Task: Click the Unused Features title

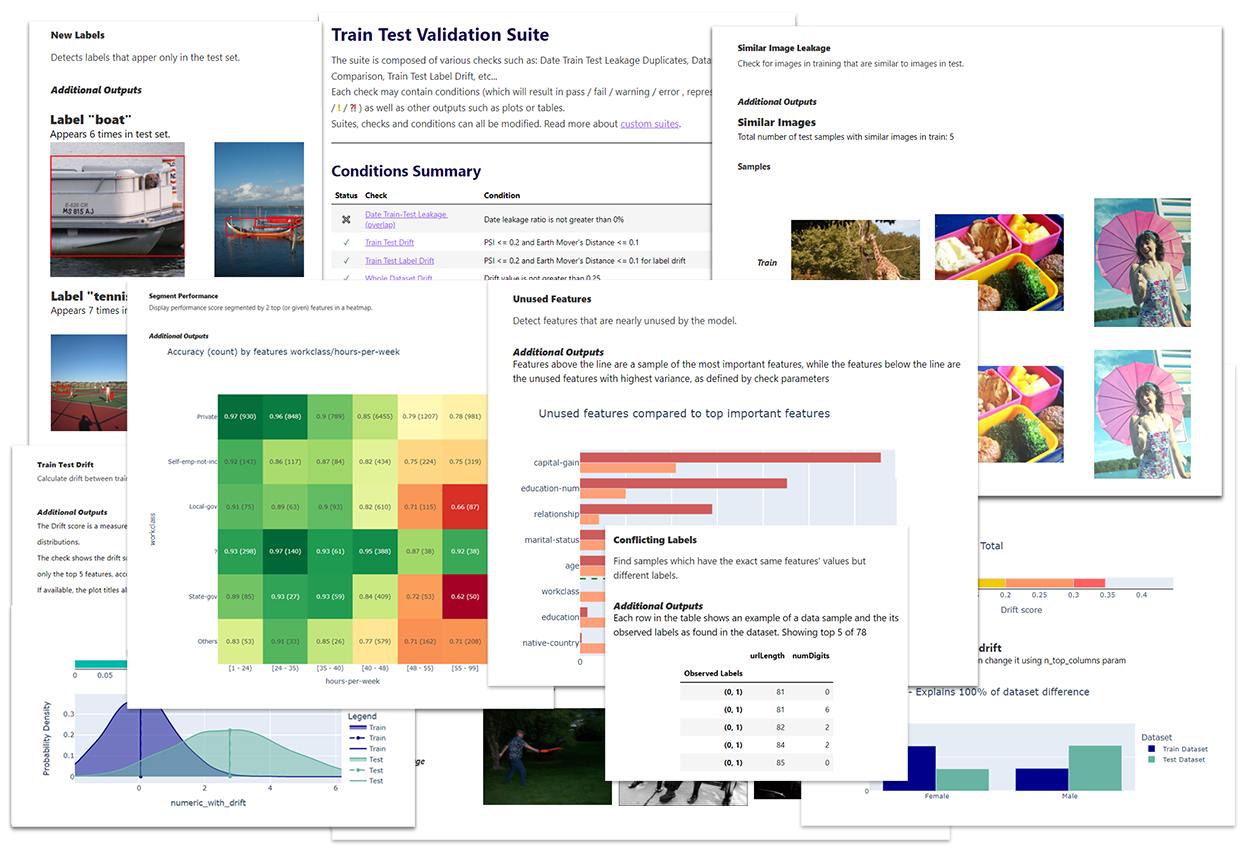Action: coord(552,299)
